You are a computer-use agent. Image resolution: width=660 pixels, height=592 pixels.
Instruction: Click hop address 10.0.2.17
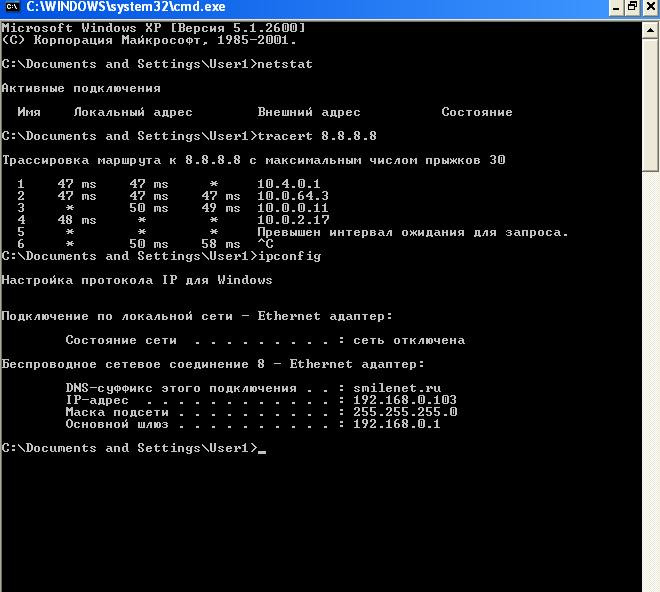(x=293, y=220)
